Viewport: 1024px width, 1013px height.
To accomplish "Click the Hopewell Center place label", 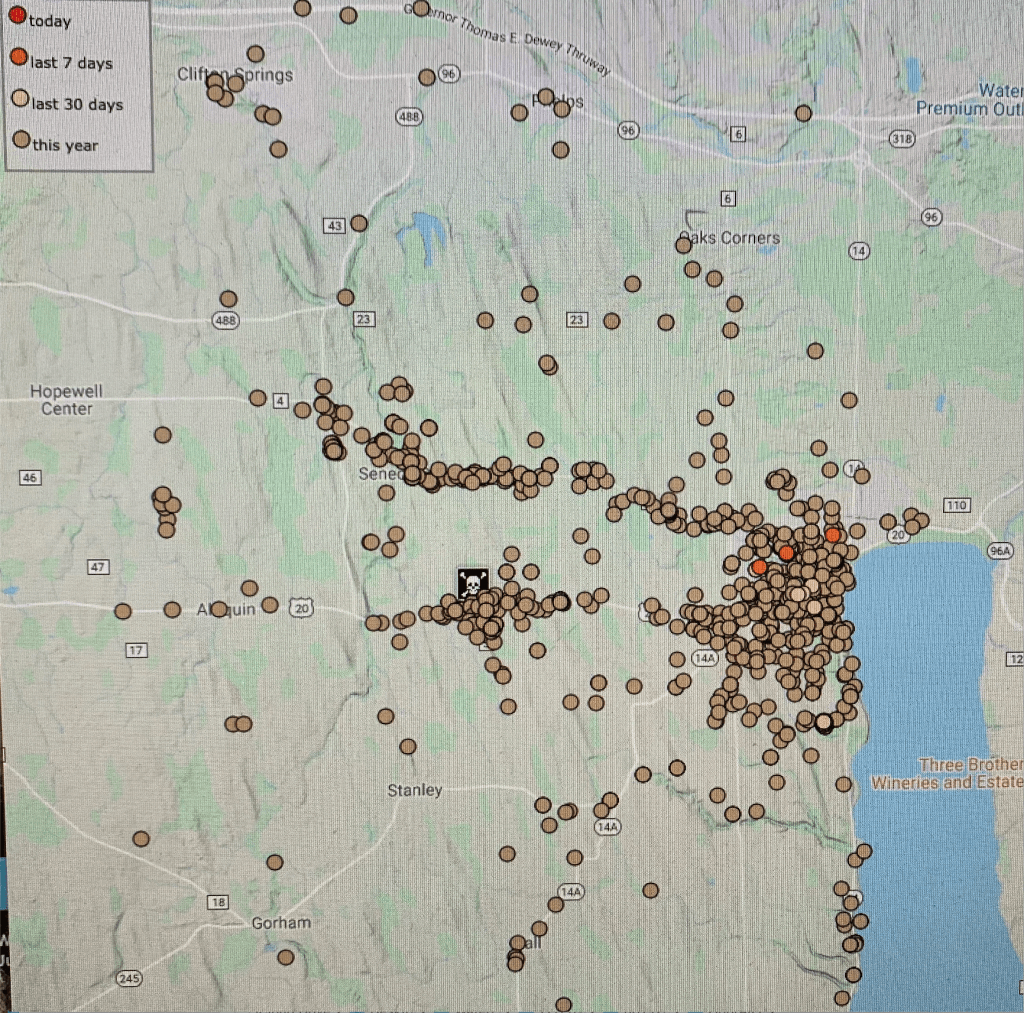I will click(x=66, y=400).
